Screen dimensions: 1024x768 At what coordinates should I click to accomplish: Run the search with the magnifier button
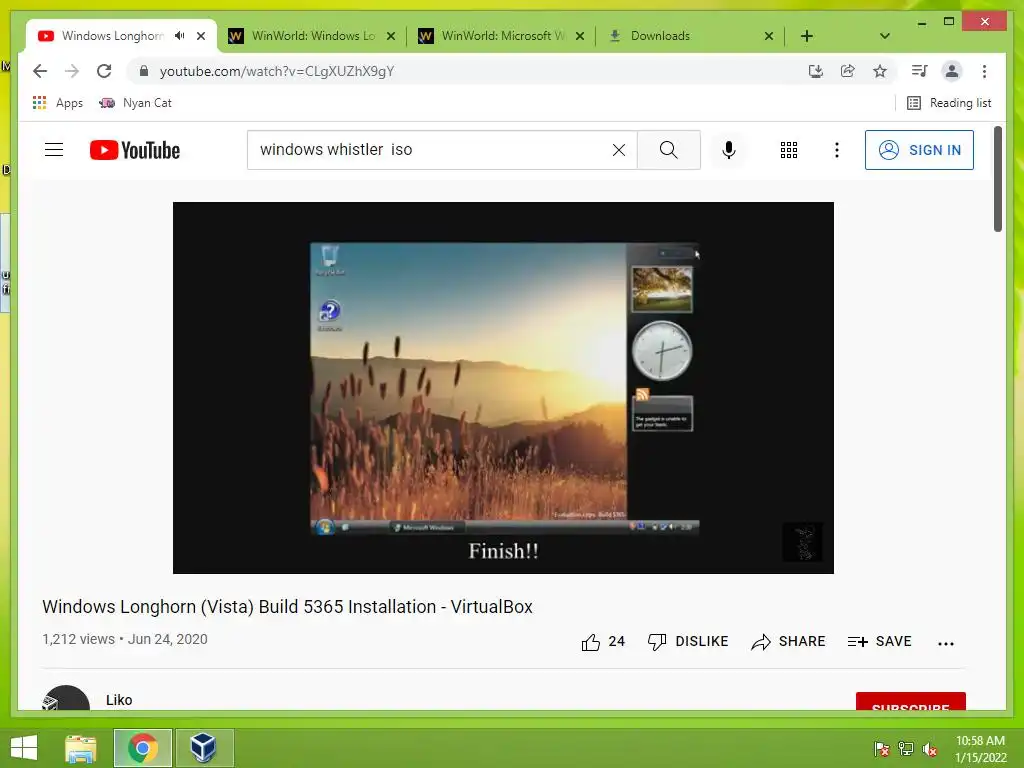click(x=669, y=150)
